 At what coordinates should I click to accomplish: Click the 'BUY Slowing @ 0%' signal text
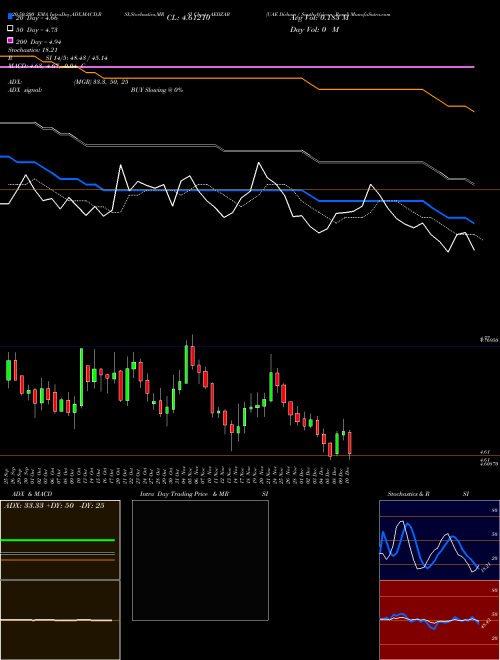[157, 90]
